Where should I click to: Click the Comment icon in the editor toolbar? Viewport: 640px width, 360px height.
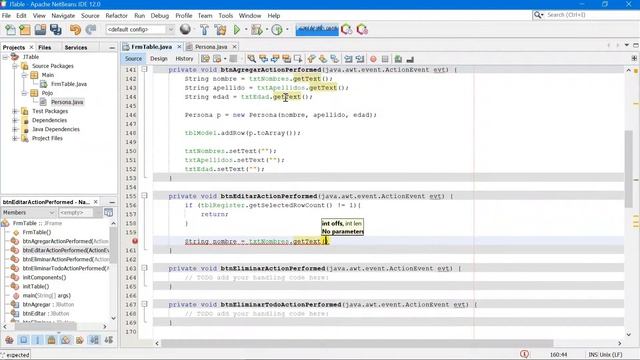click(x=398, y=59)
